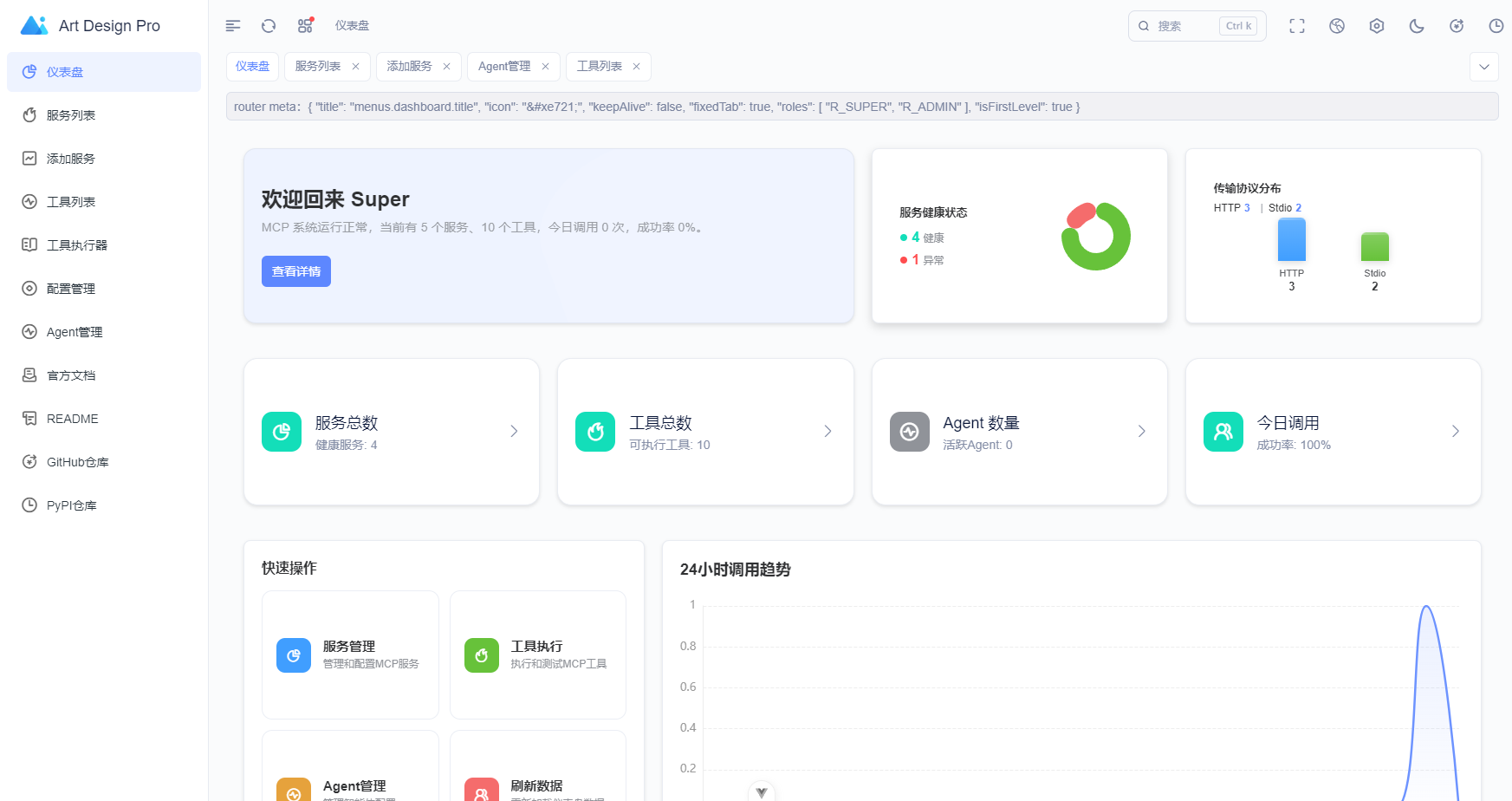Toggle fullscreen mode
1512x801 pixels.
1297,26
